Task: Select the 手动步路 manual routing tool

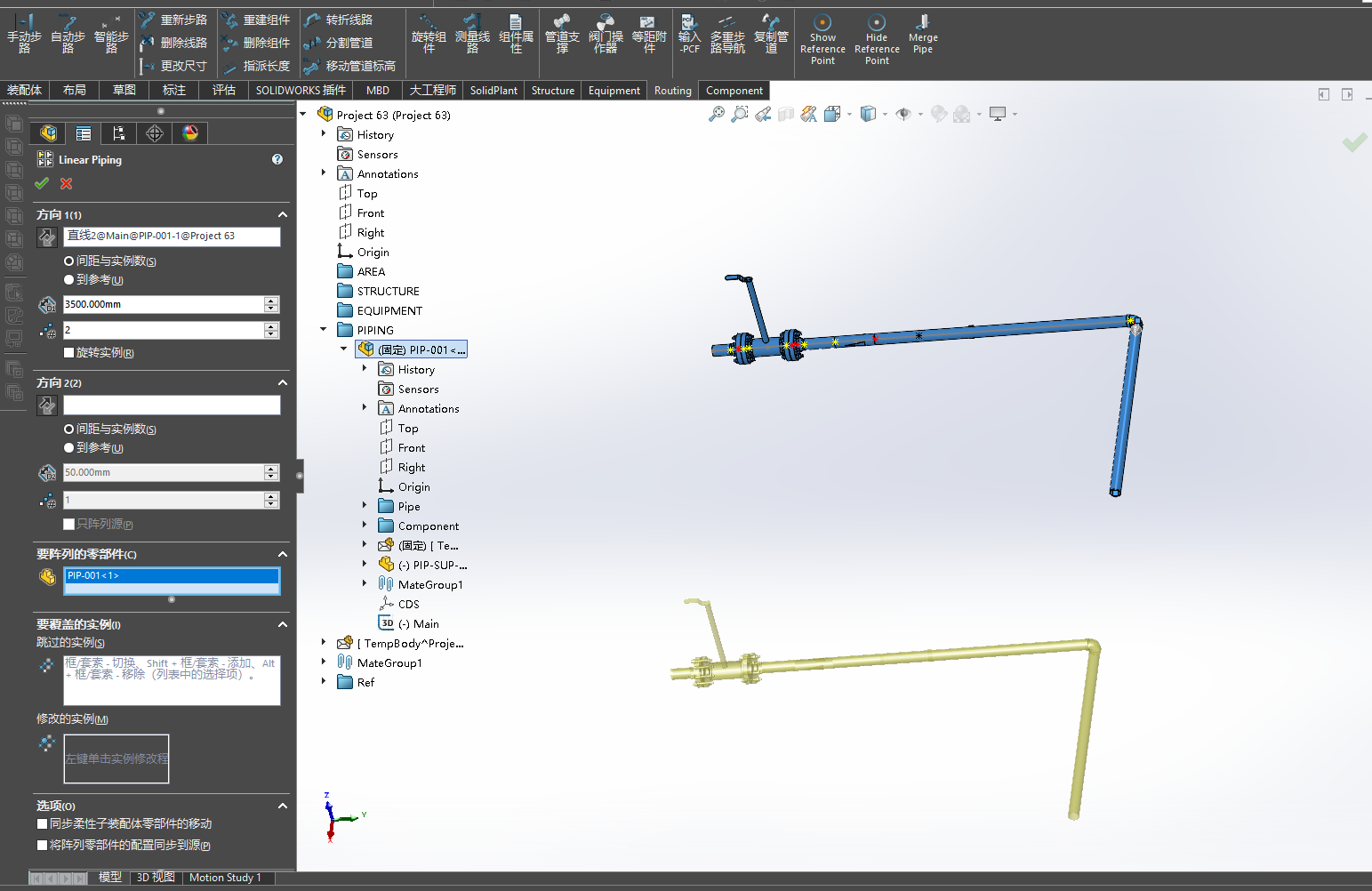Action: (x=24, y=34)
